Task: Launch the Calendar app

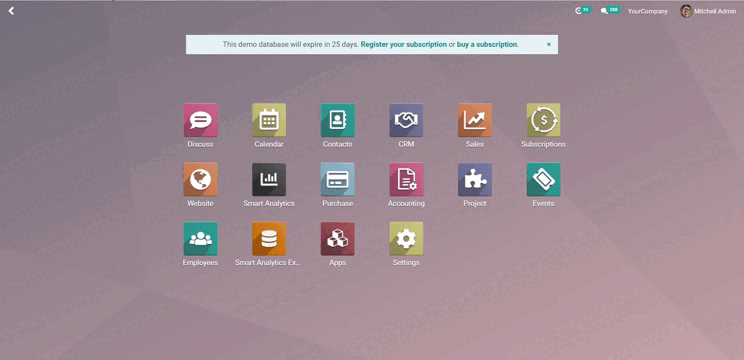Action: (269, 120)
